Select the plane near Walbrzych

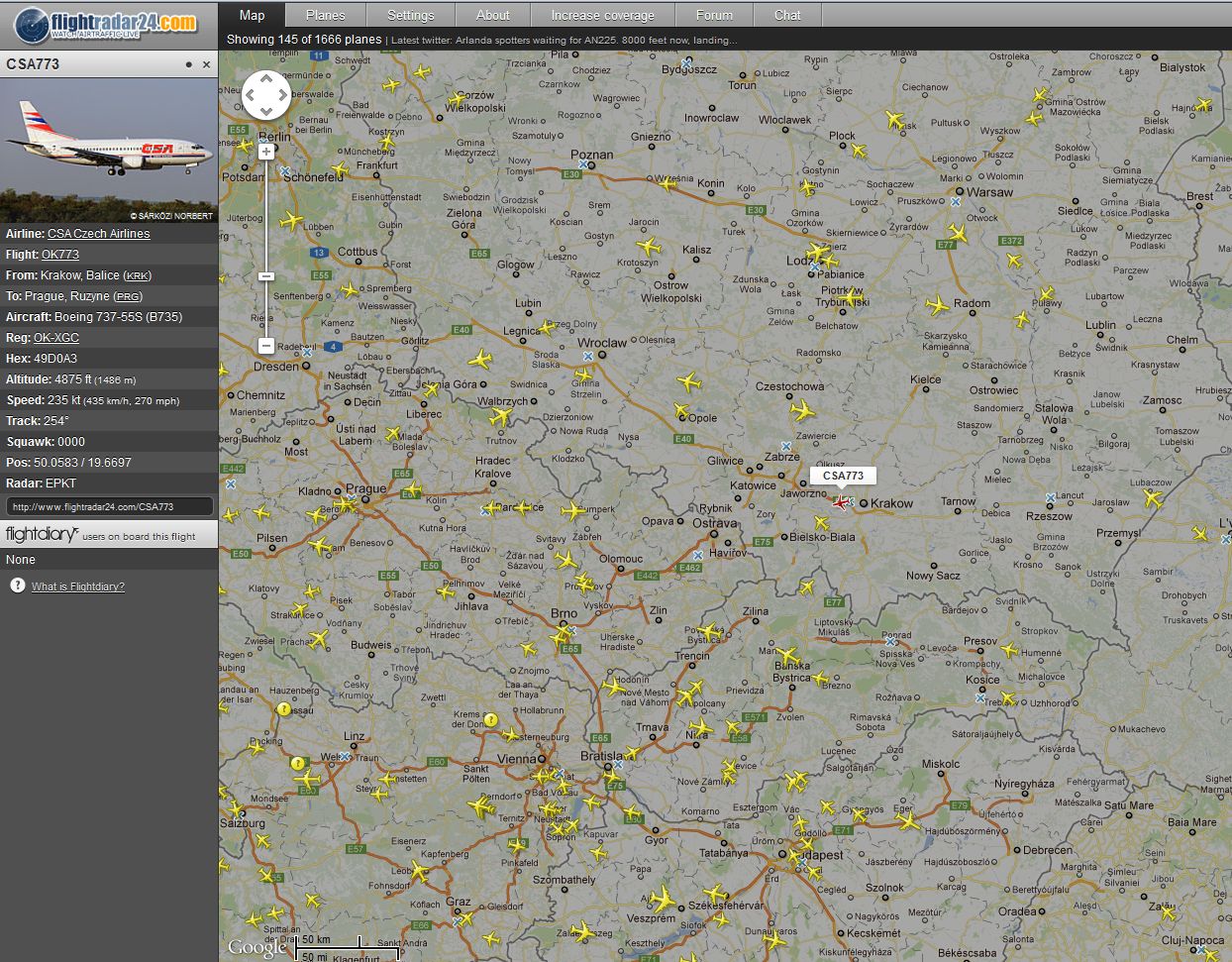[501, 417]
